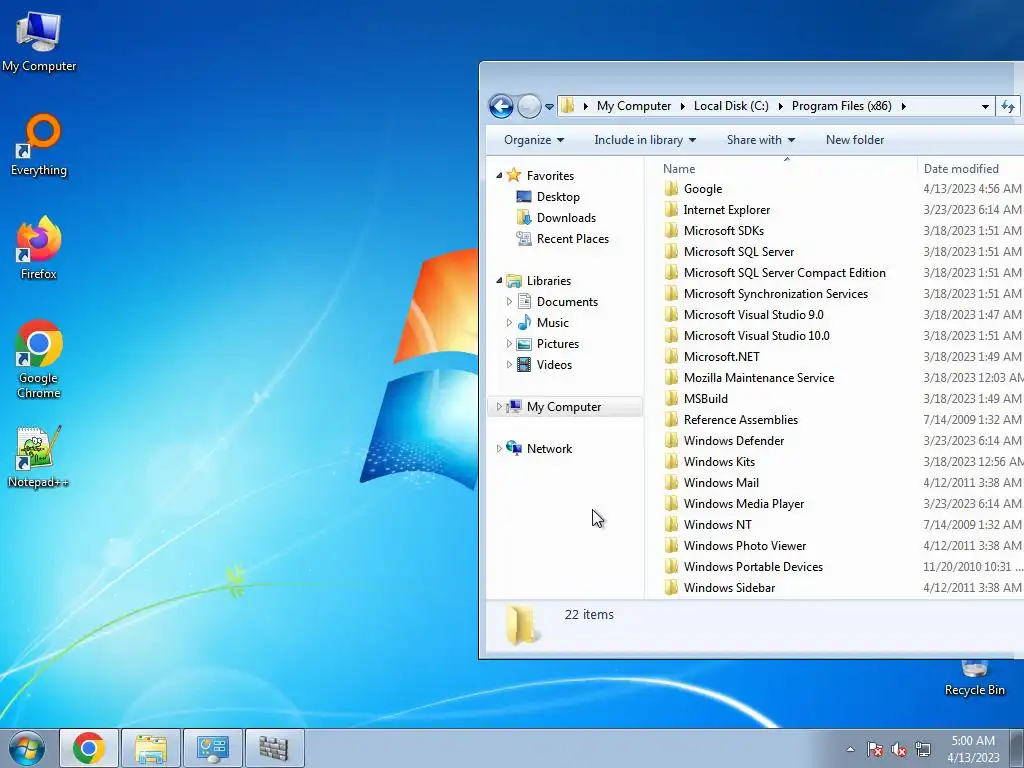Open the Share with menu
The height and width of the screenshot is (768, 1024).
(x=761, y=140)
